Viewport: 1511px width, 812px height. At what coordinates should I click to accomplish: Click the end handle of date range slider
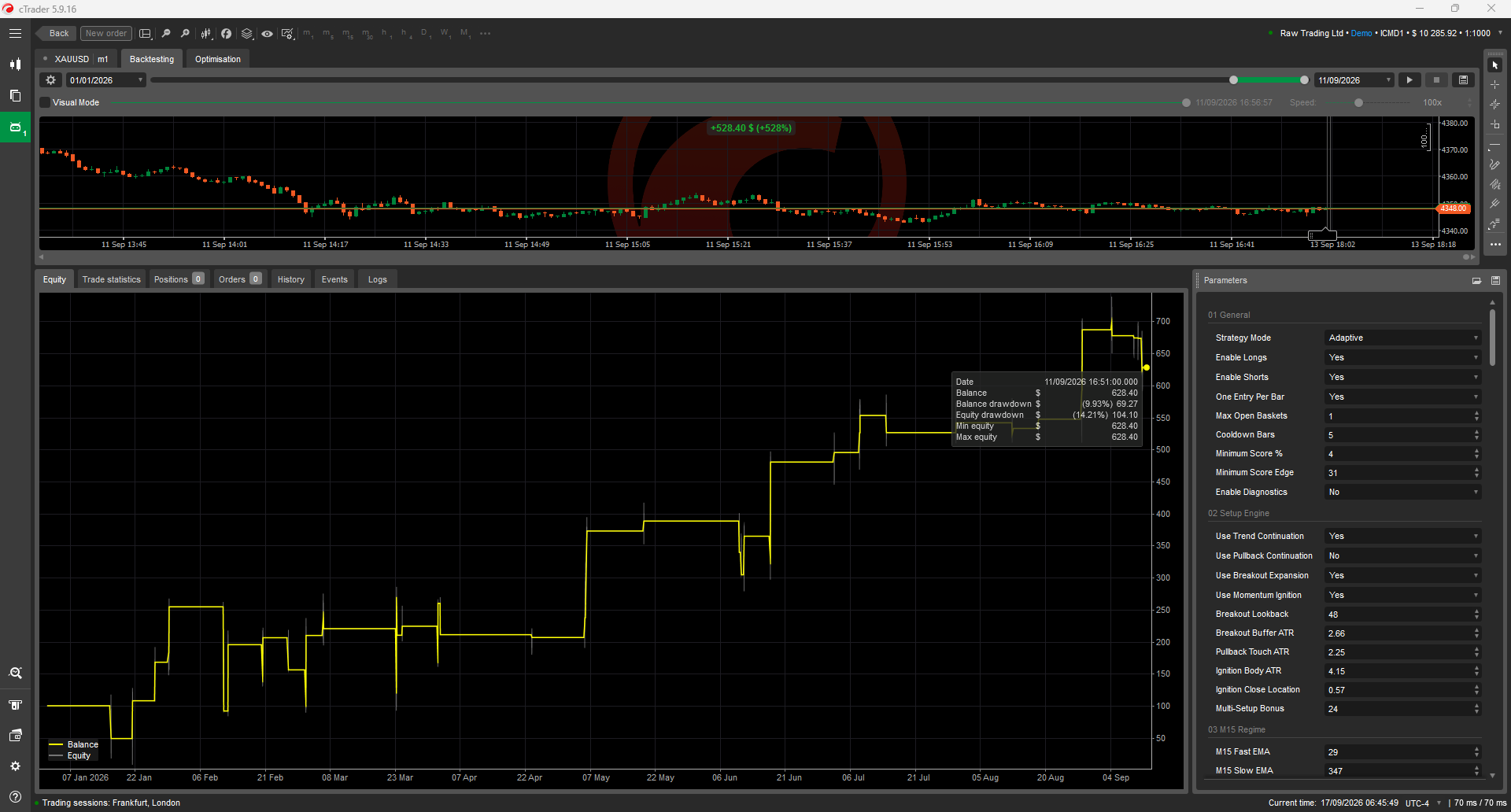(x=1304, y=80)
